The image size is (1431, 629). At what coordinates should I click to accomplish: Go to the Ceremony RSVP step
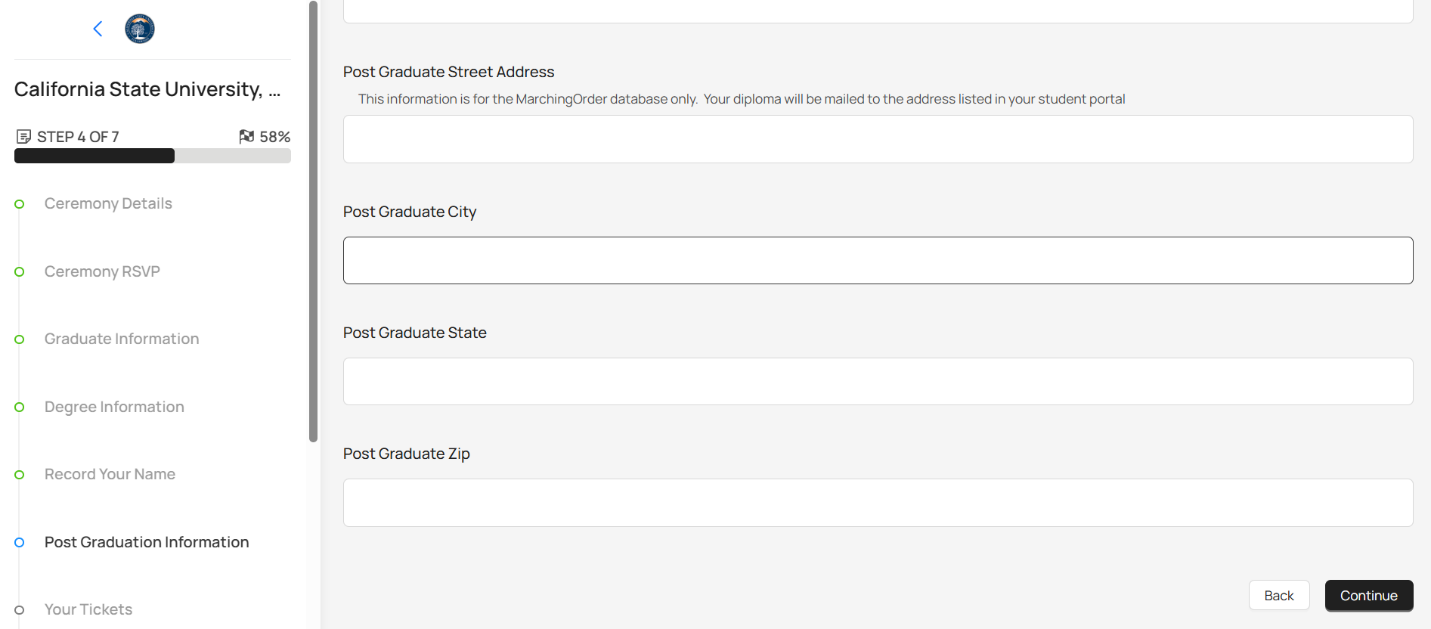pos(102,272)
